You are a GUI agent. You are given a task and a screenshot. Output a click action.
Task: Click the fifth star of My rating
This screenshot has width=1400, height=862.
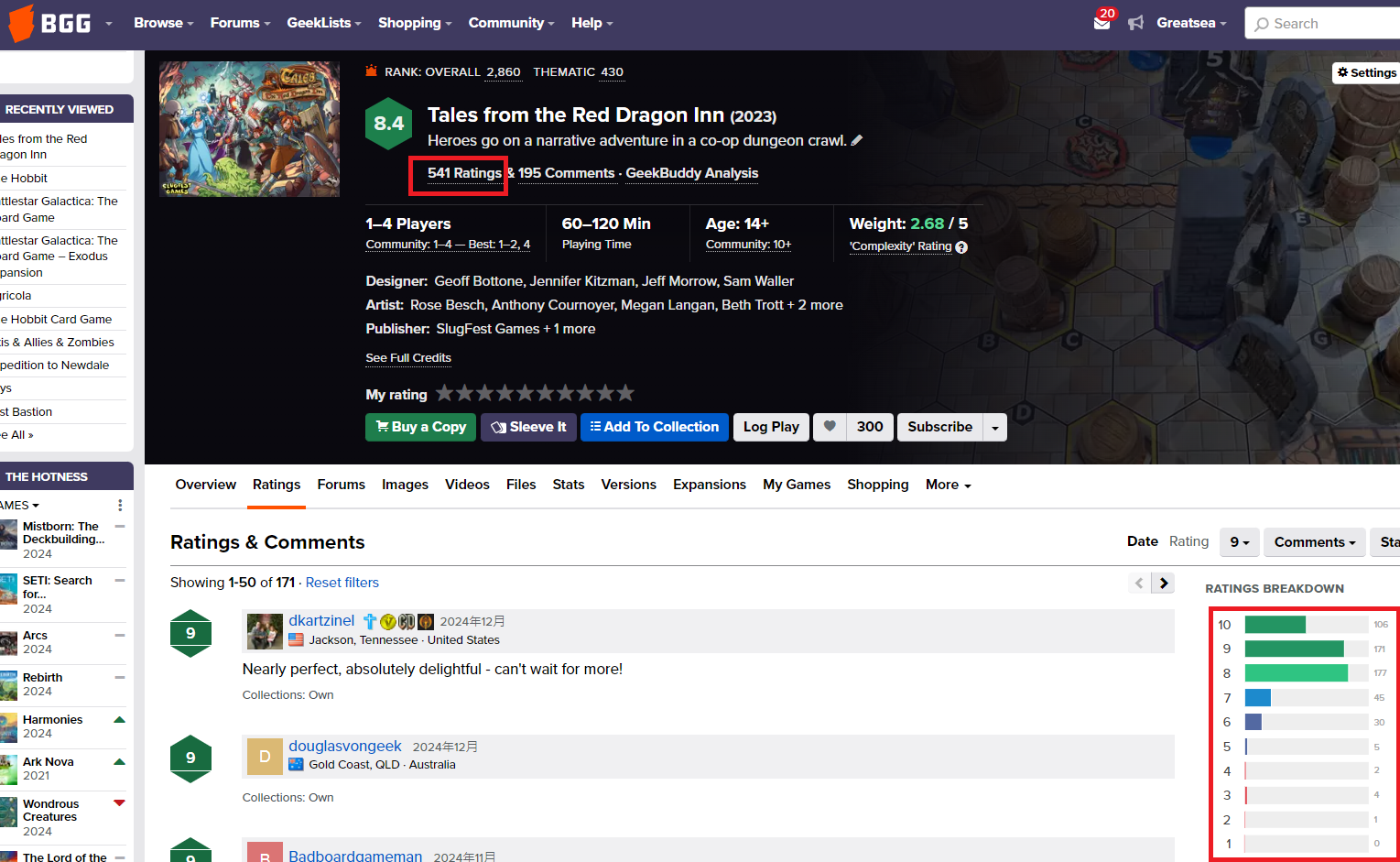[526, 393]
